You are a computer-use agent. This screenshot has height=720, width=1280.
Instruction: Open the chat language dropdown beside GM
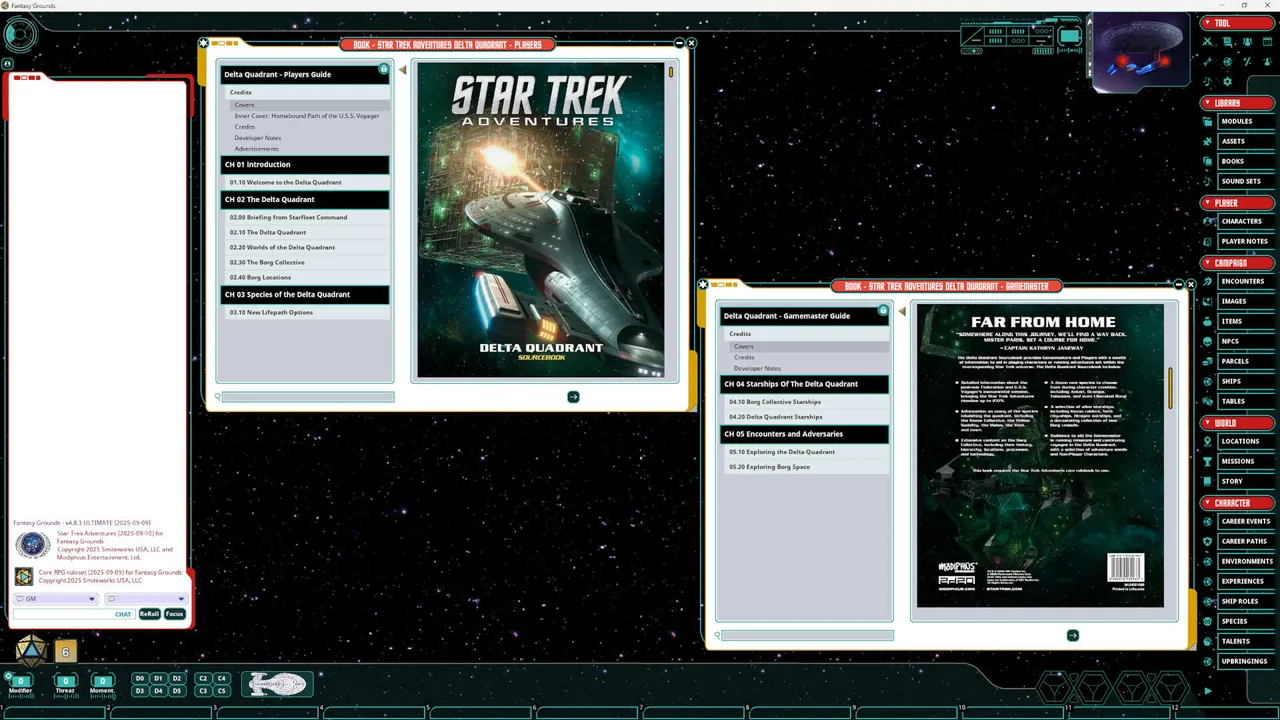tap(145, 599)
